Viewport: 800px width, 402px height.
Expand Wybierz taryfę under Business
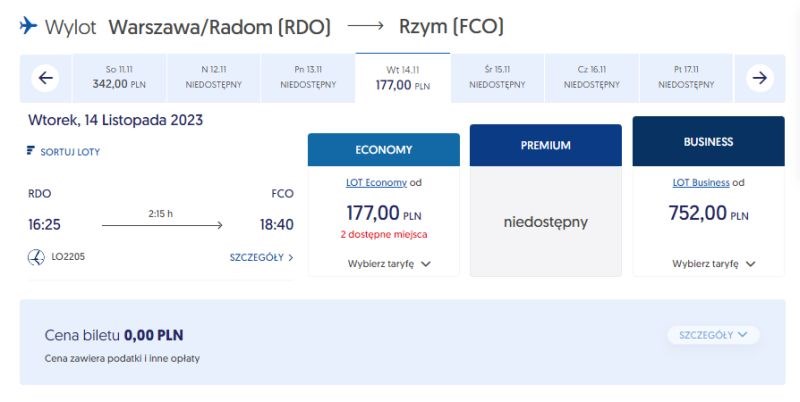pyautogui.click(x=713, y=264)
